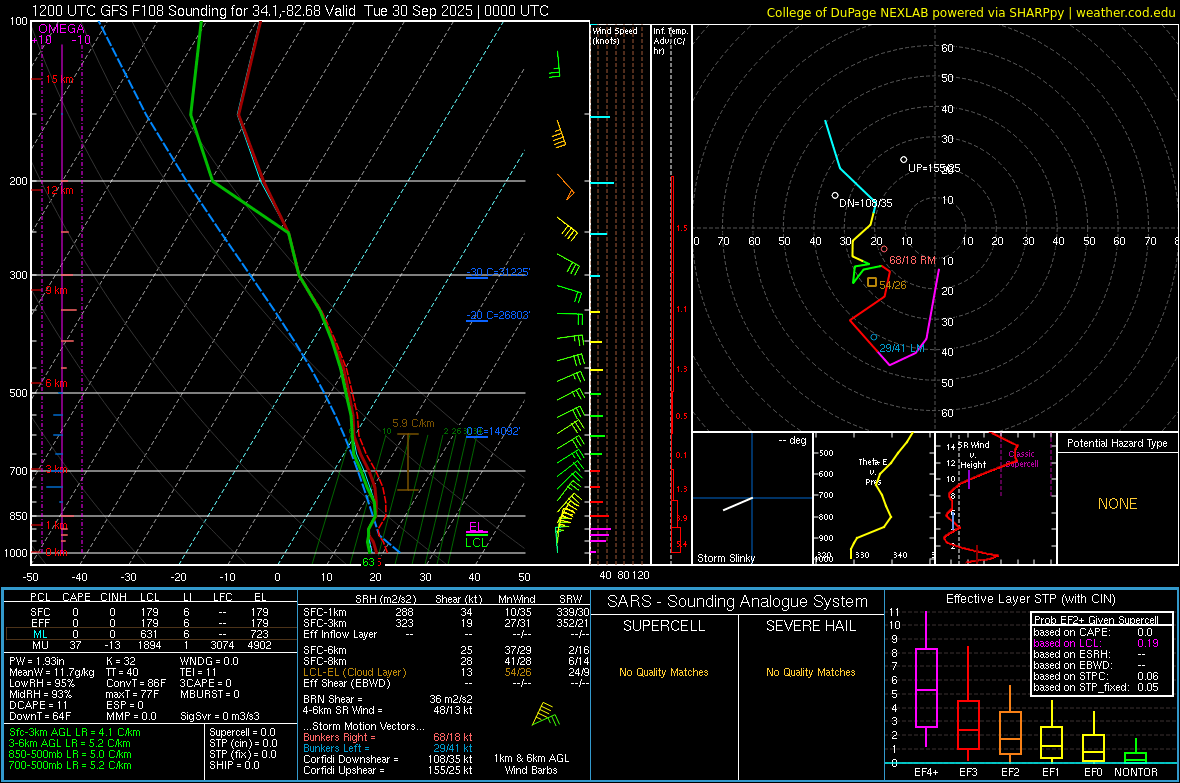Click the '850-500mb LR = 5.0 C/km' line
Screen dimensions: 1180x783
click(70, 754)
